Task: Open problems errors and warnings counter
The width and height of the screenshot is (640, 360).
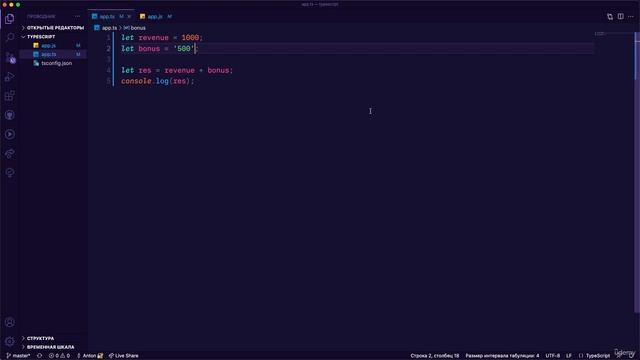Action: pyautogui.click(x=59, y=356)
